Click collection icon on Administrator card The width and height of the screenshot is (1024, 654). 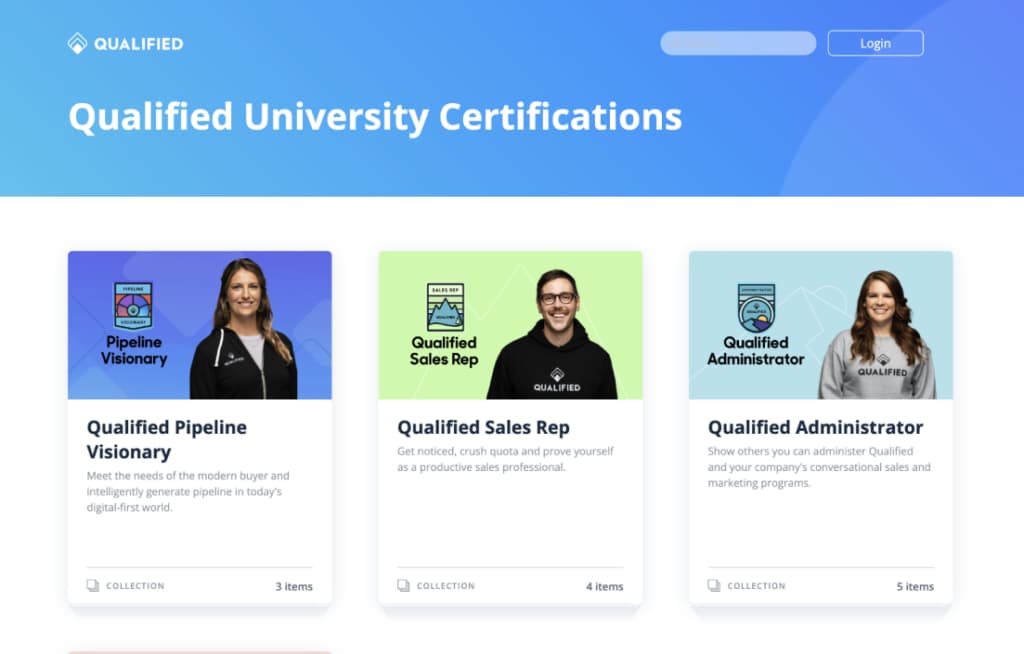[x=714, y=586]
